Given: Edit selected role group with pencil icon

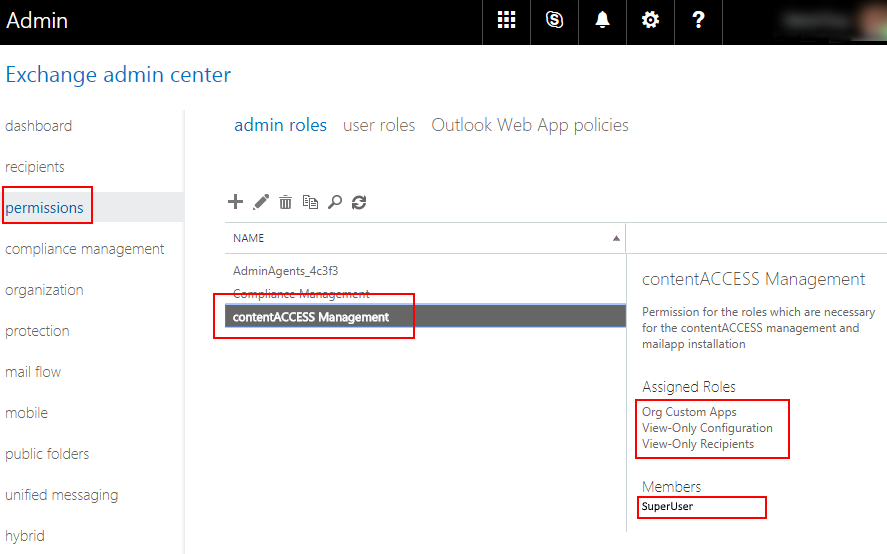Looking at the screenshot, I should tap(261, 202).
